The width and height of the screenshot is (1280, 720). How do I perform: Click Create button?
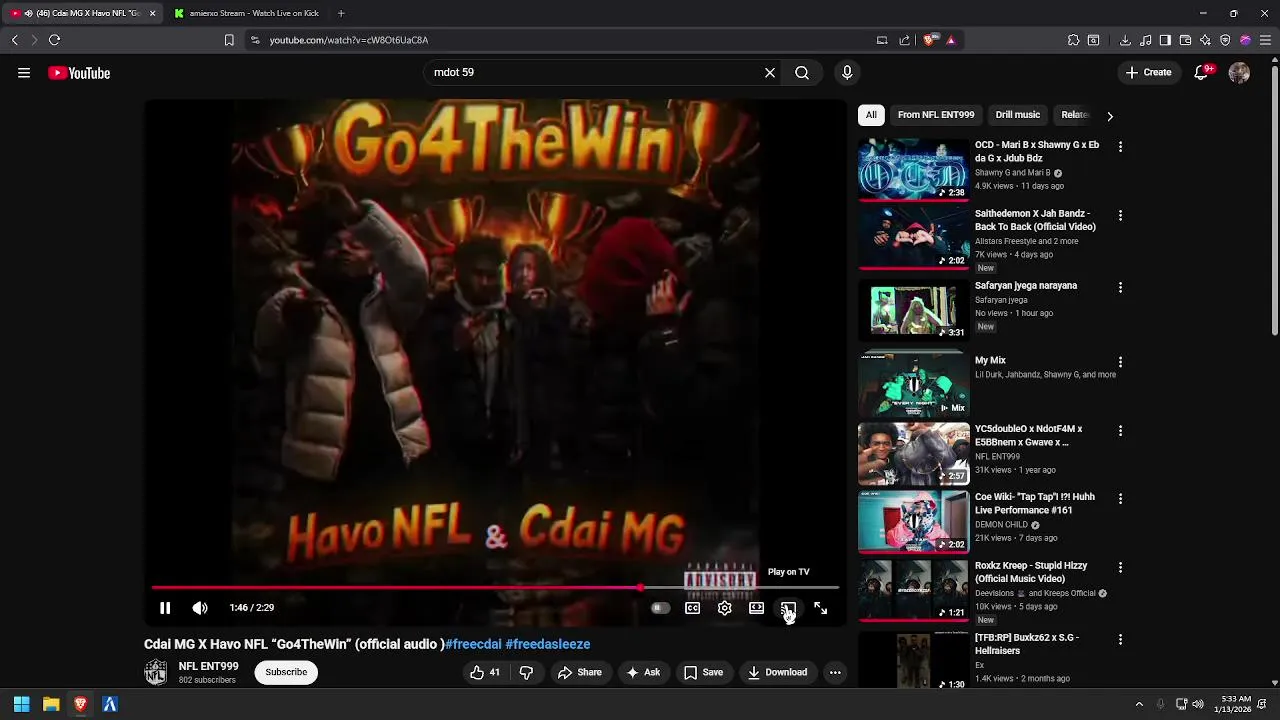(1148, 73)
